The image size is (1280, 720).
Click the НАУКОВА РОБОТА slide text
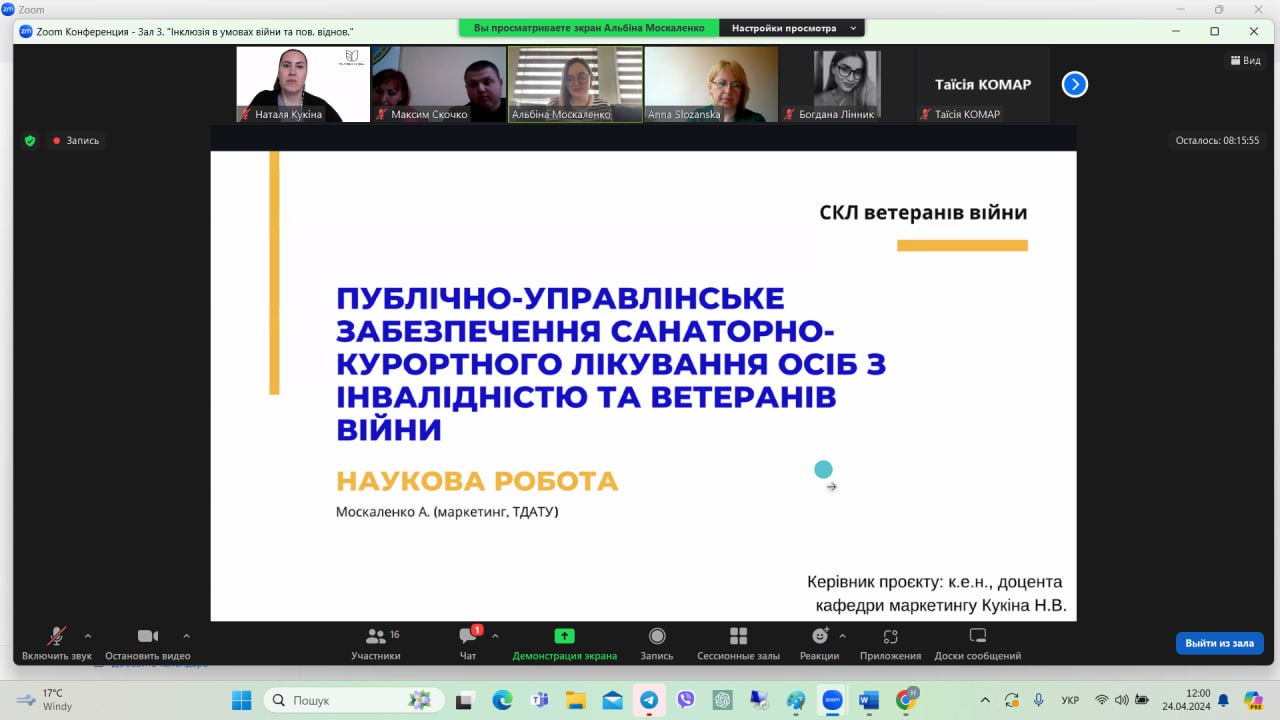tap(477, 481)
